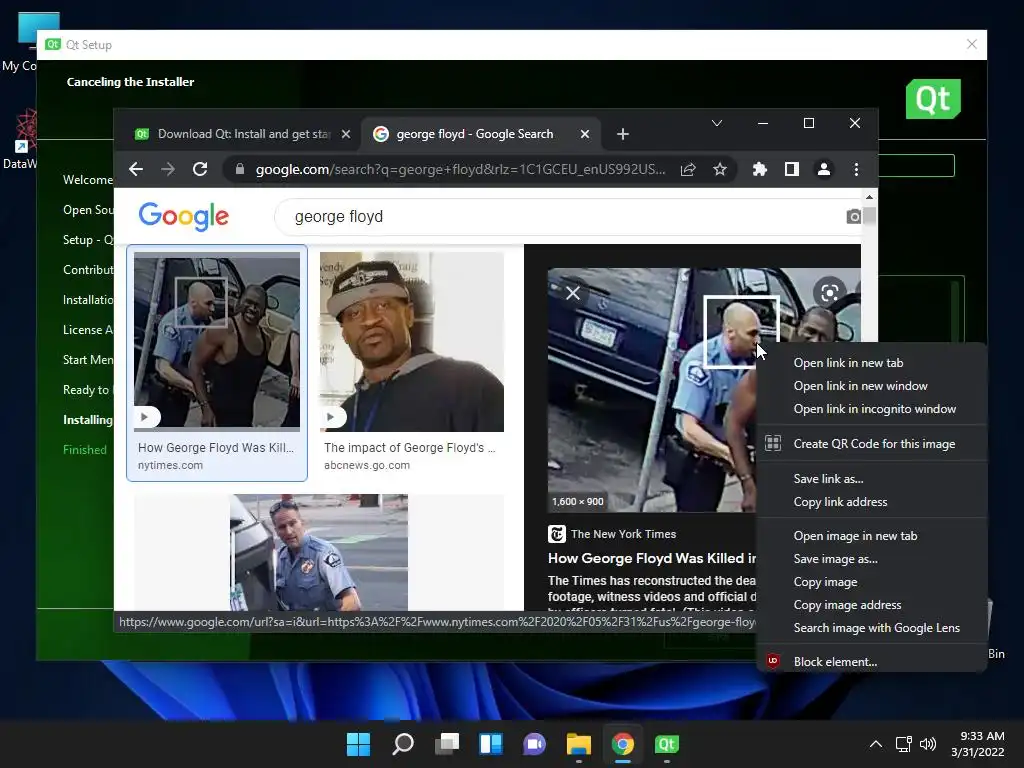Click the play badge on the nytimes thumbnail
This screenshot has width=1024, height=768.
coord(145,417)
